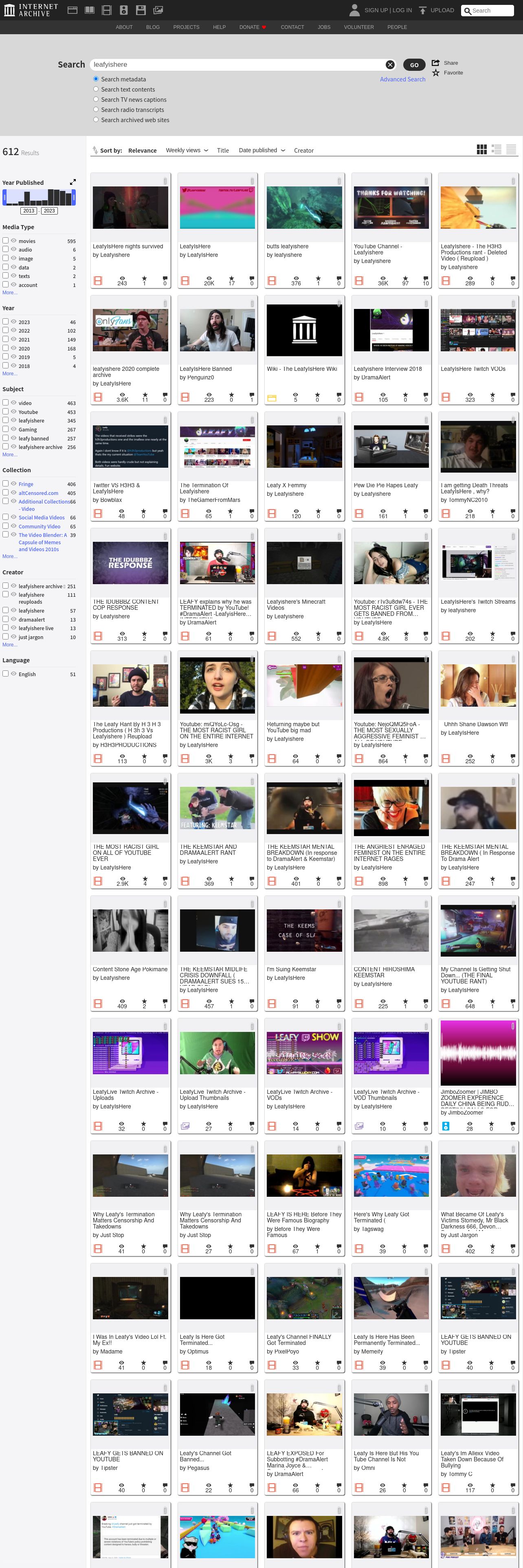Open the 'Date published' sort dropdown
This screenshot has width=523, height=1568.
pos(262,150)
